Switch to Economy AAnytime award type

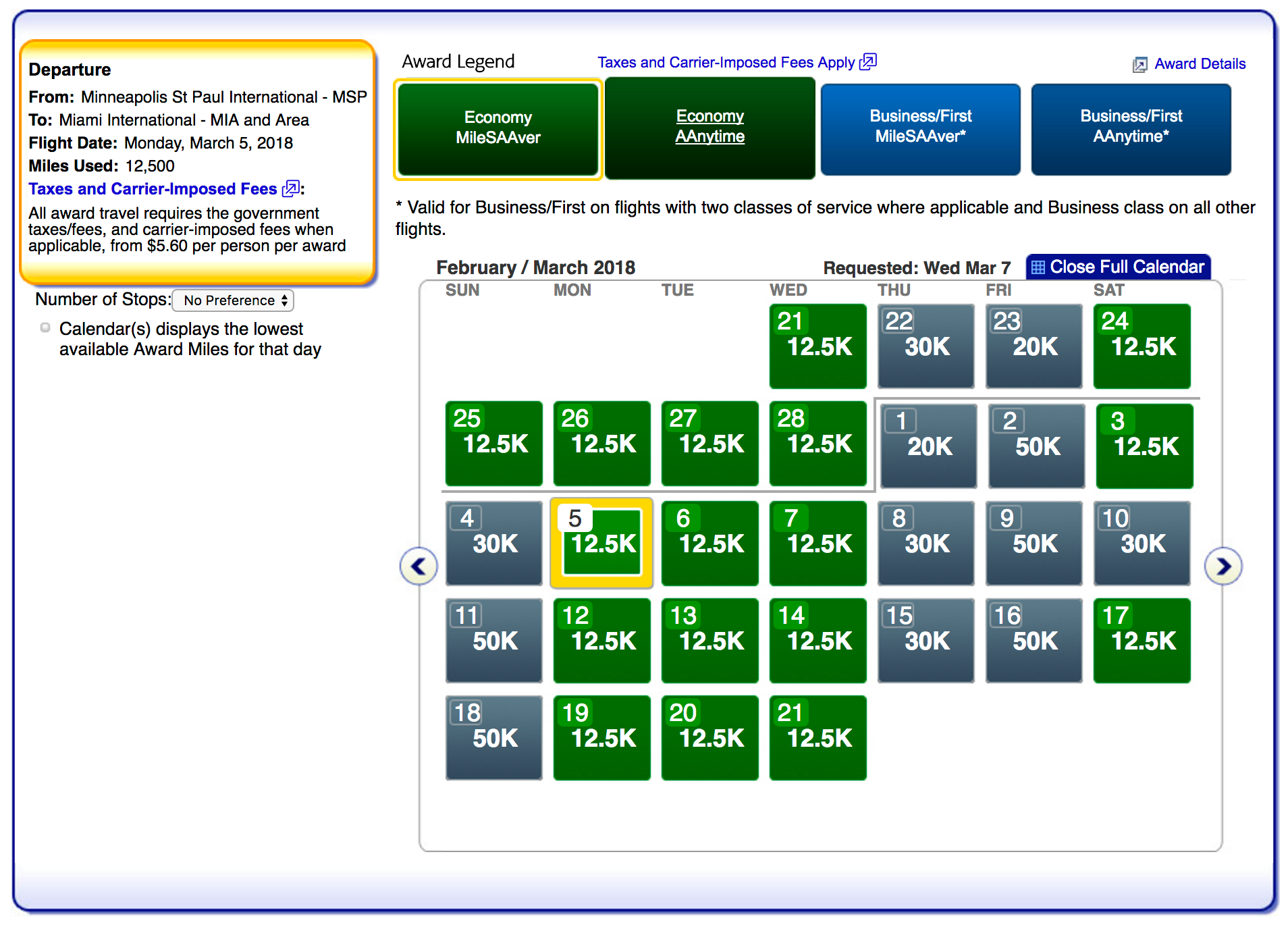[x=709, y=127]
